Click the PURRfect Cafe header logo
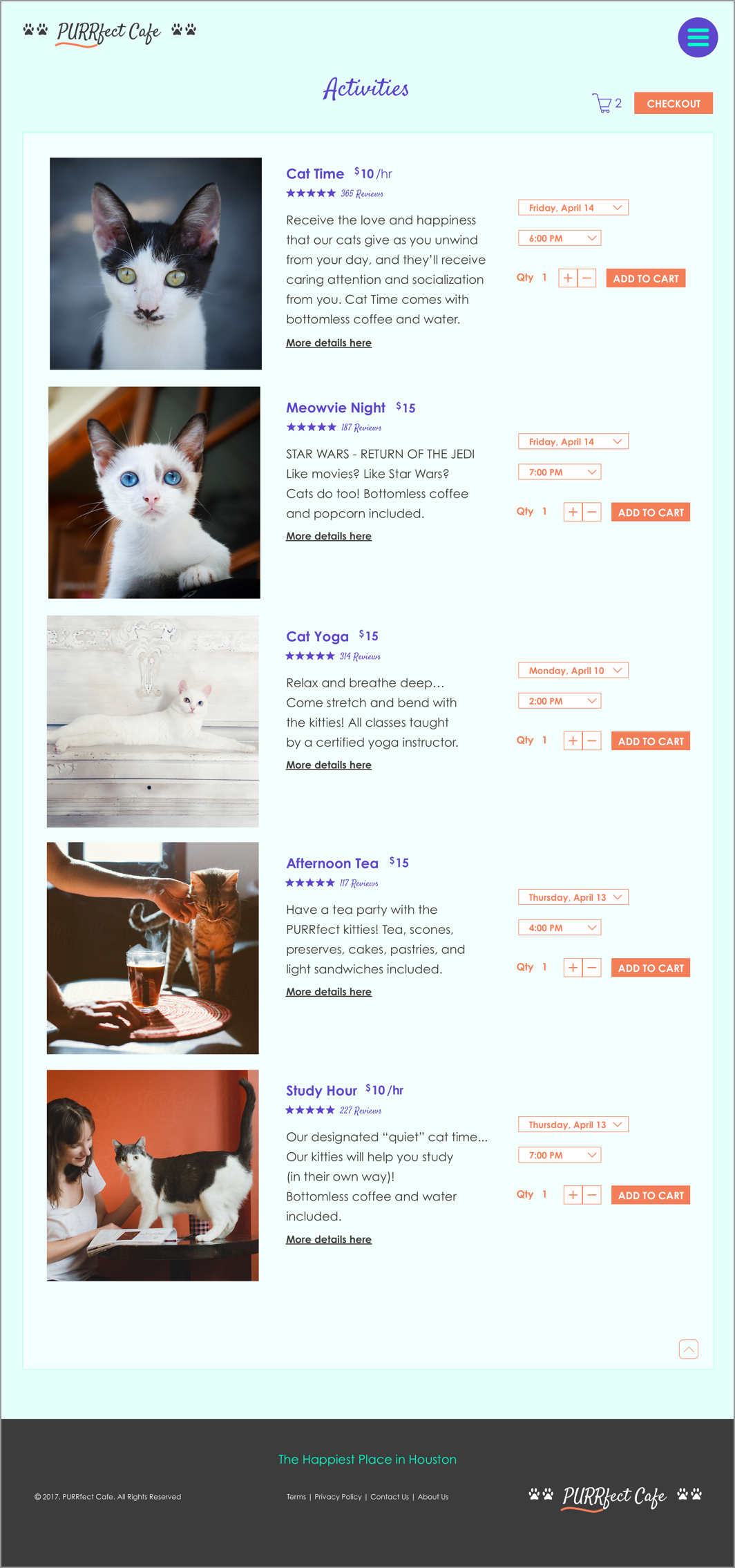Screen dimensions: 735x1568 tap(109, 32)
